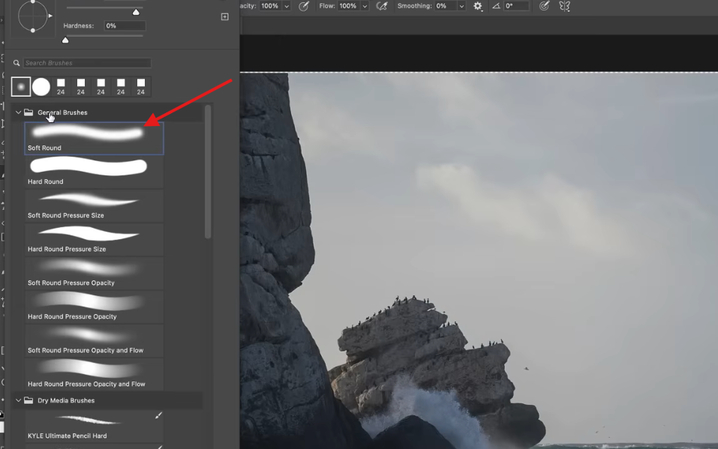Select recent hard round white circle thumbnail
This screenshot has height=449, width=718.
coord(41,87)
